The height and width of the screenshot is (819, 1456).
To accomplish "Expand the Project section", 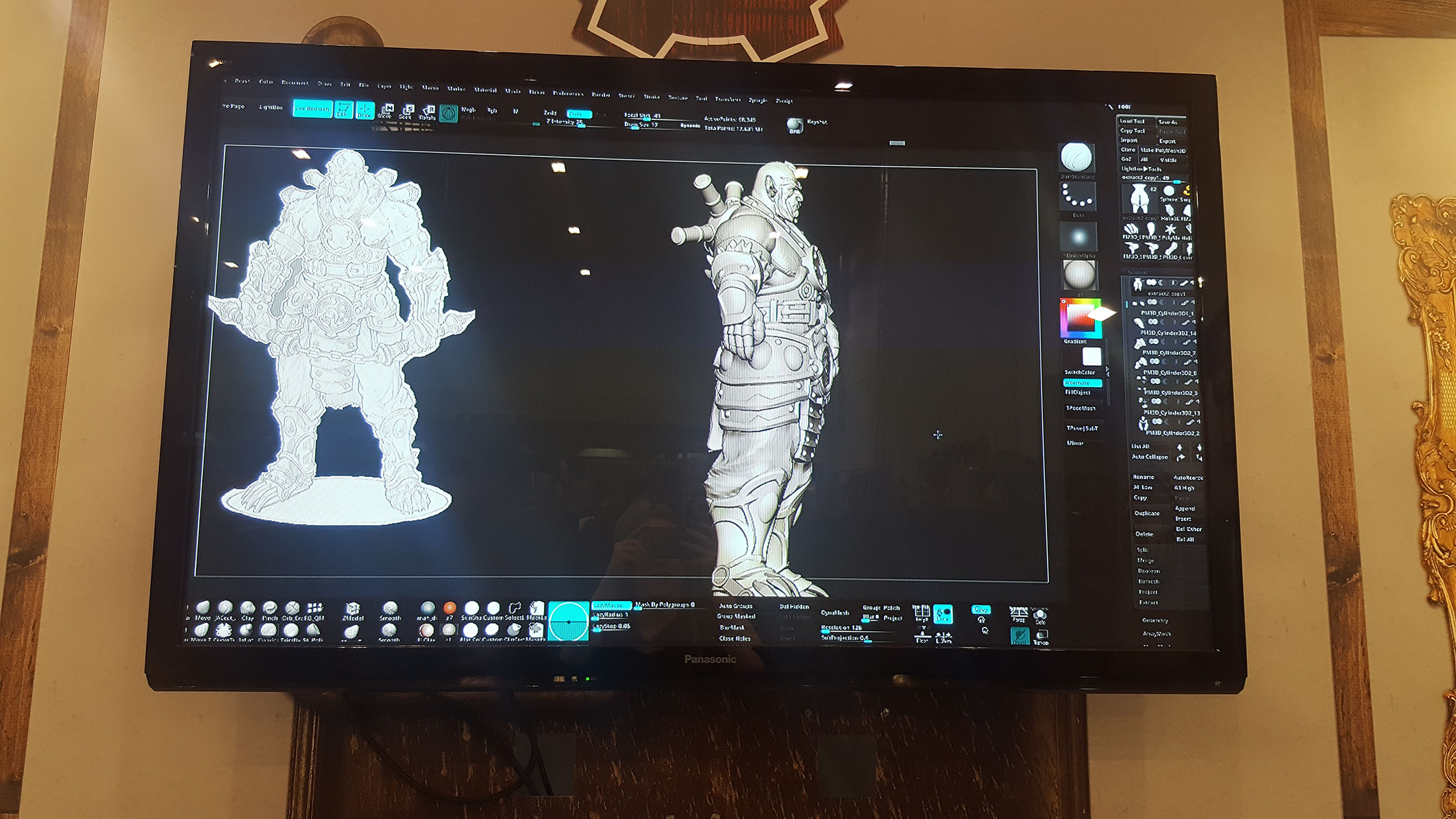I will point(1148,591).
